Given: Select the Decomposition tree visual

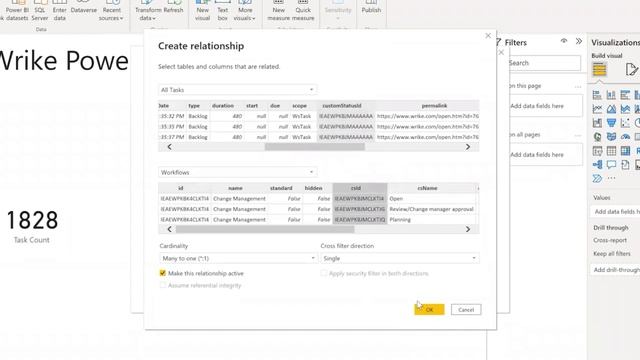Looking at the screenshot, I should [x=597, y=165].
